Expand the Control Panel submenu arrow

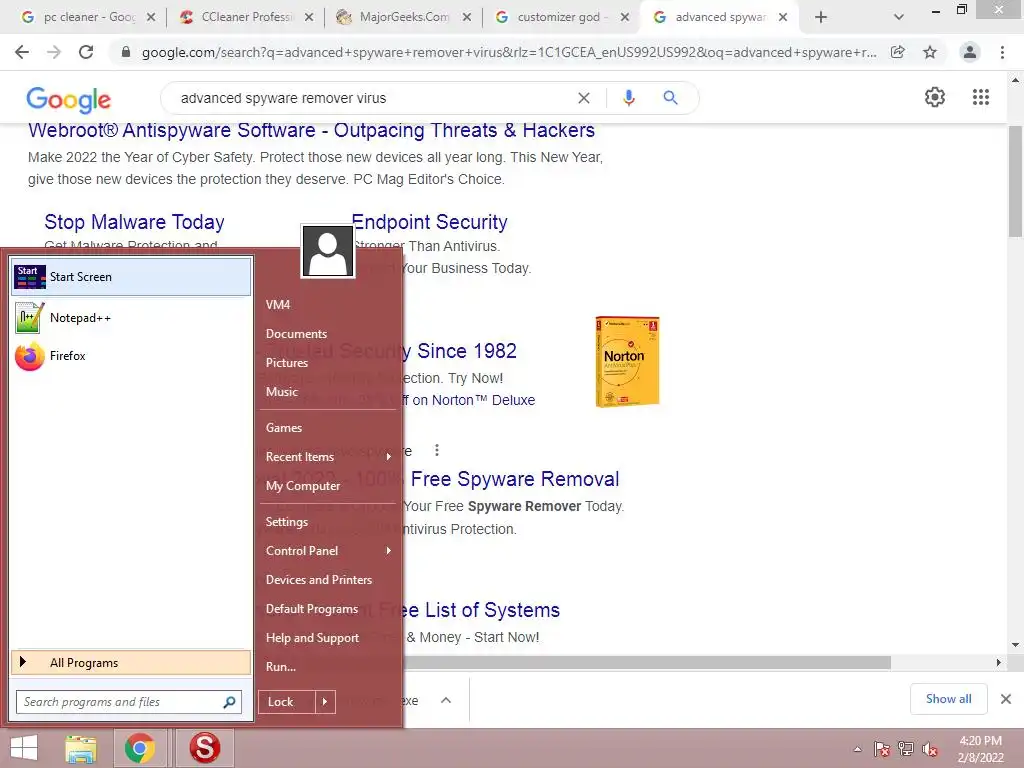(389, 551)
